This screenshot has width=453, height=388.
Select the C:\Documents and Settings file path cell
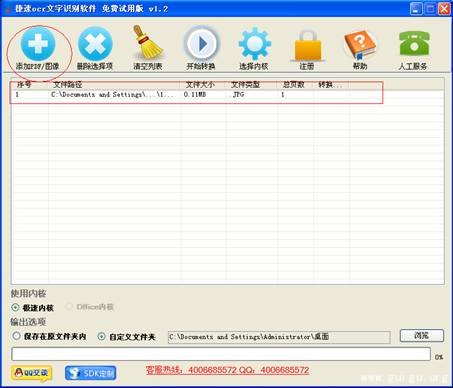pyautogui.click(x=112, y=95)
